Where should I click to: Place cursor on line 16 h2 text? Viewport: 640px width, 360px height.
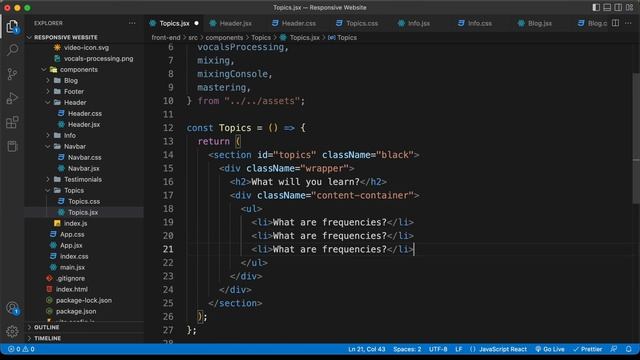305,182
